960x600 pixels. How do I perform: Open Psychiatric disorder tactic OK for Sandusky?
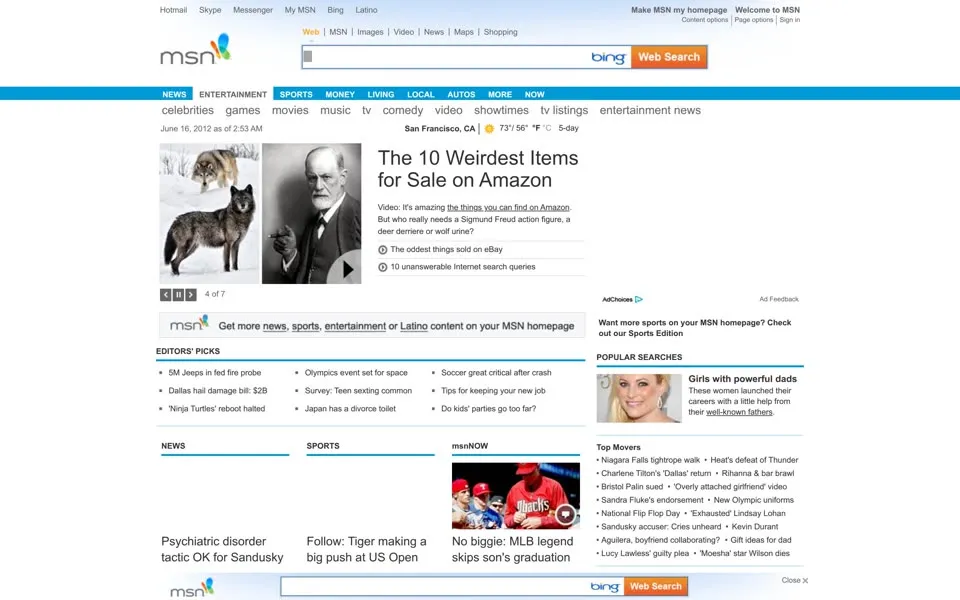[x=222, y=549]
